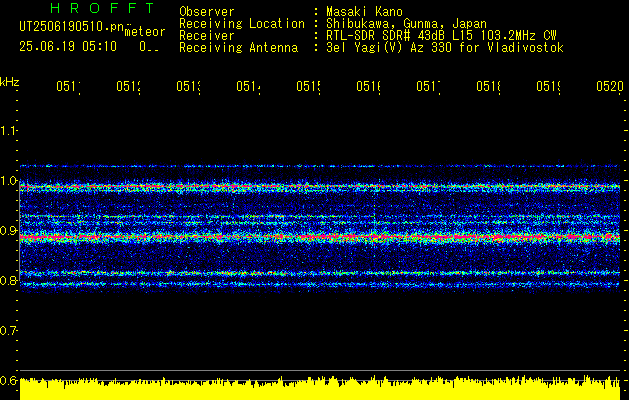Click the 0.6 frequency axis label
Screen dimensions: 629x400
click(8, 380)
